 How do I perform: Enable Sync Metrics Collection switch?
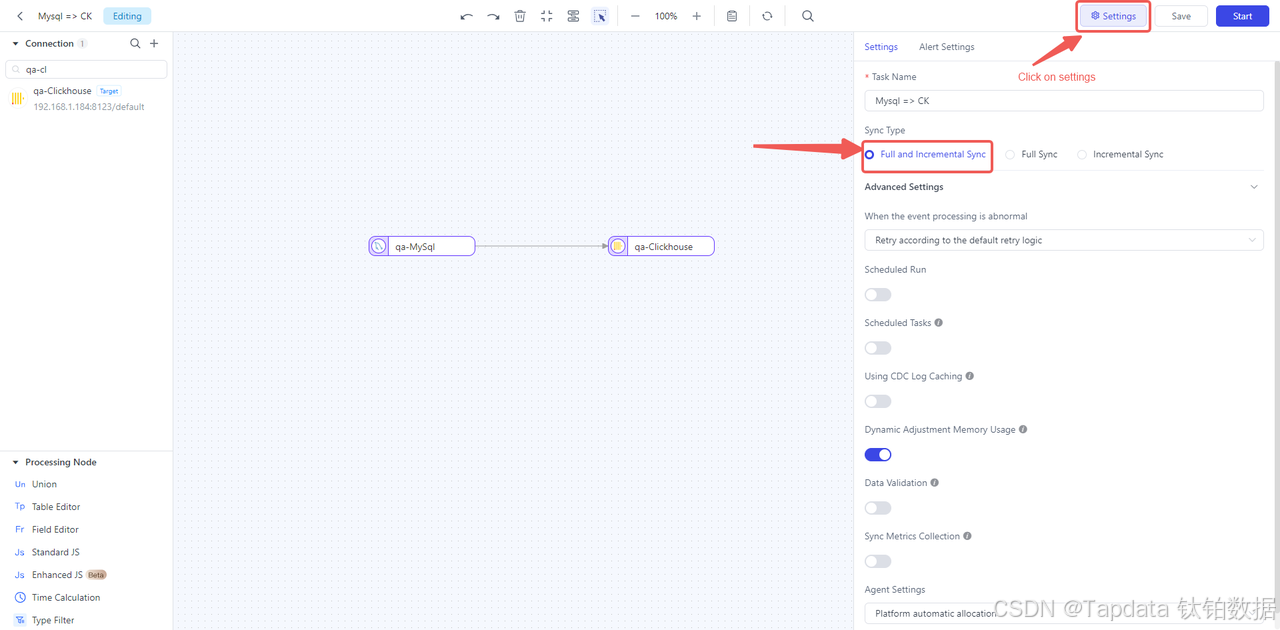point(878,561)
